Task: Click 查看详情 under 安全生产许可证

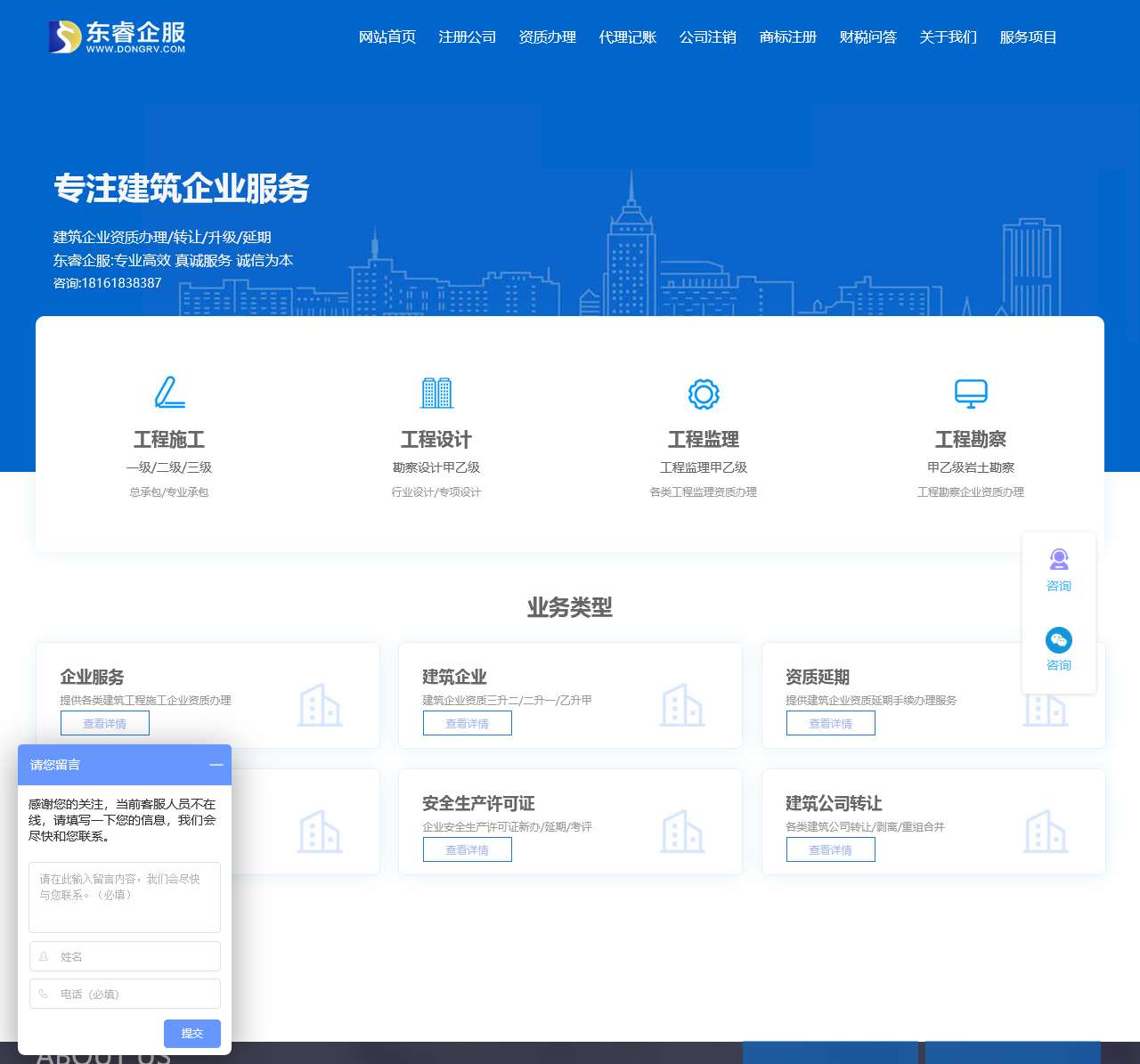Action: click(x=468, y=850)
